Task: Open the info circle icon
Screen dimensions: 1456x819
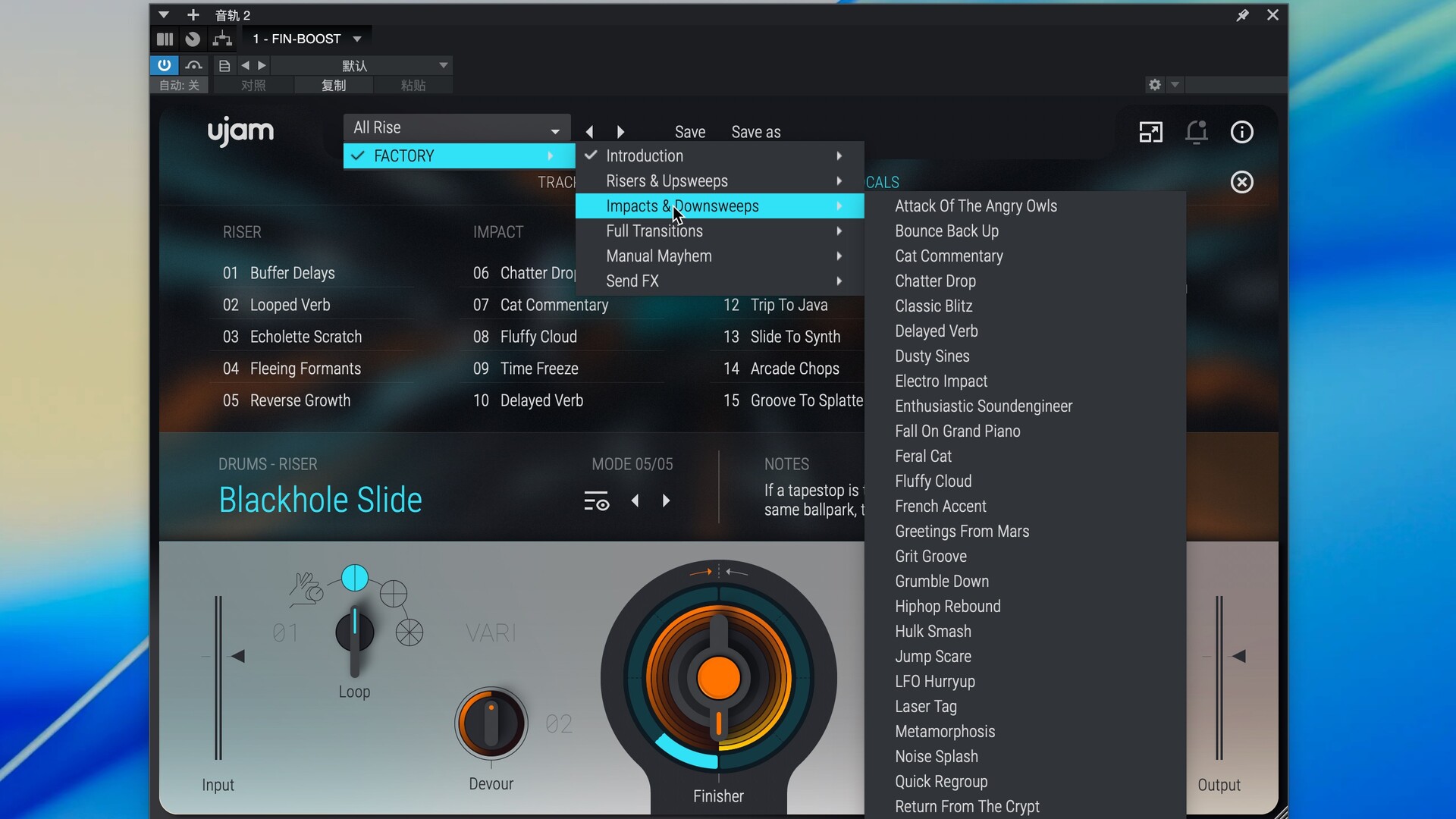Action: pos(1241,132)
